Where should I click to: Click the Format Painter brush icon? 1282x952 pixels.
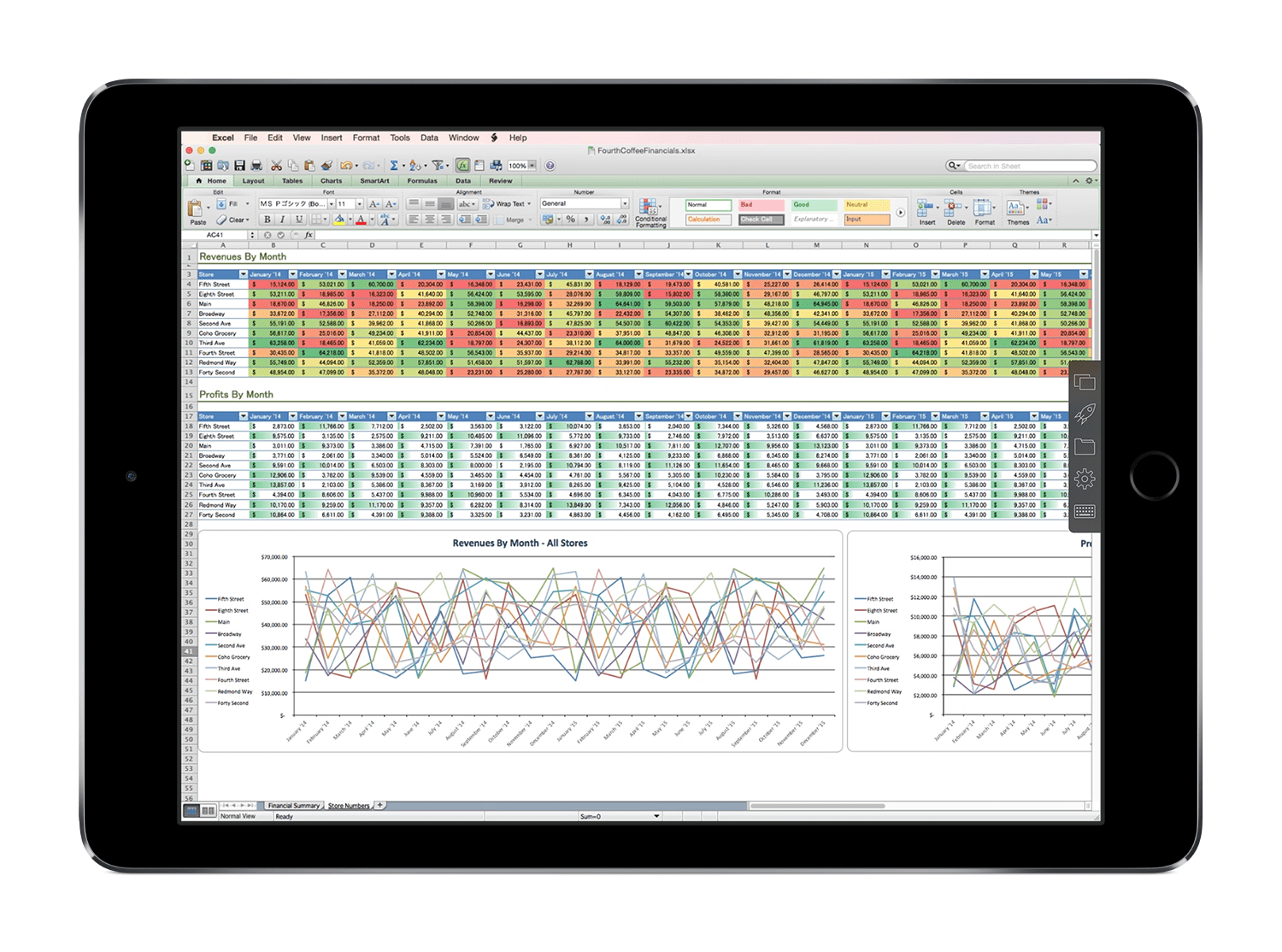326,166
